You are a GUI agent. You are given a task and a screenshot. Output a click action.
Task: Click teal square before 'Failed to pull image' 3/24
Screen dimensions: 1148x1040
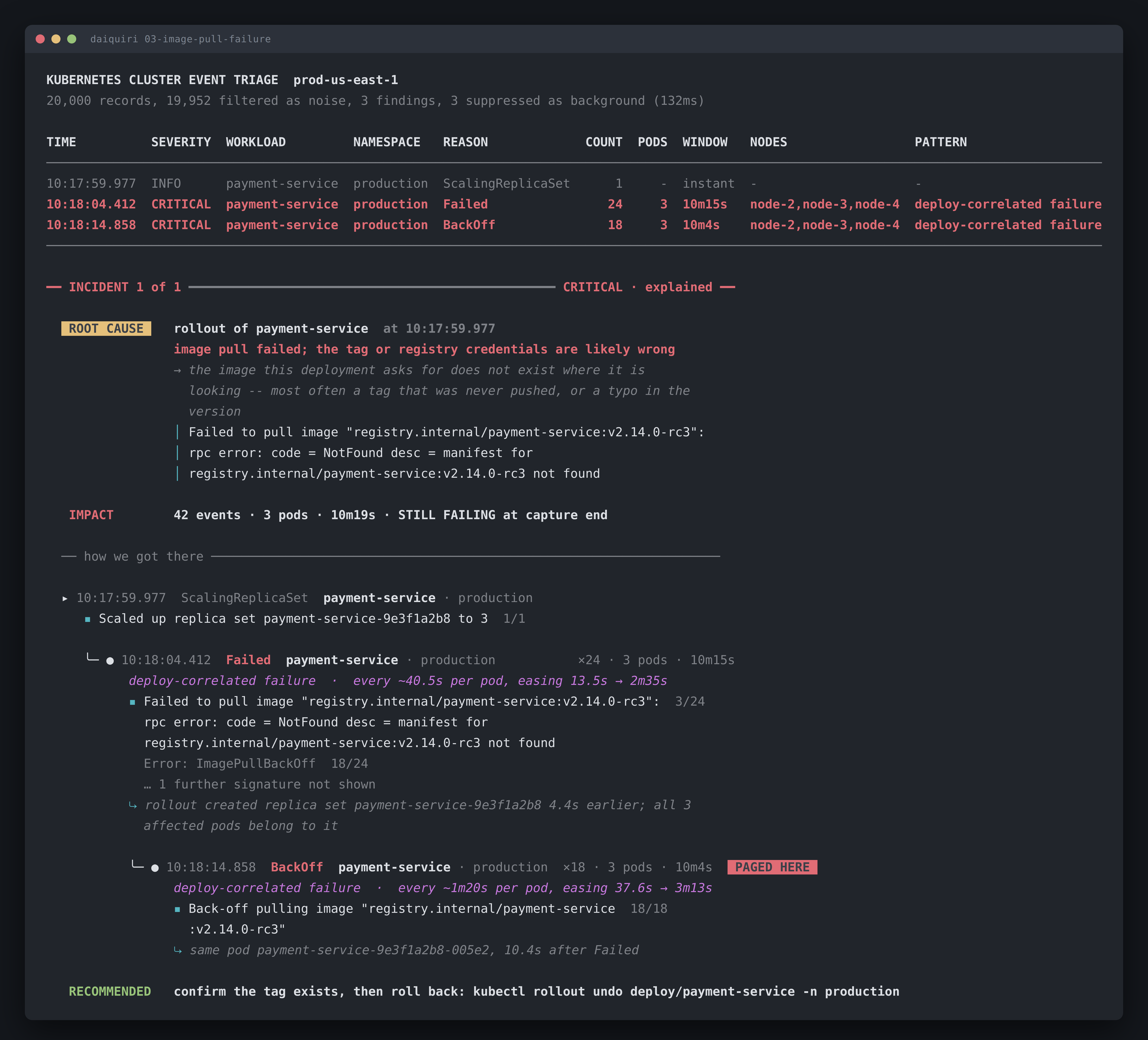point(133,703)
